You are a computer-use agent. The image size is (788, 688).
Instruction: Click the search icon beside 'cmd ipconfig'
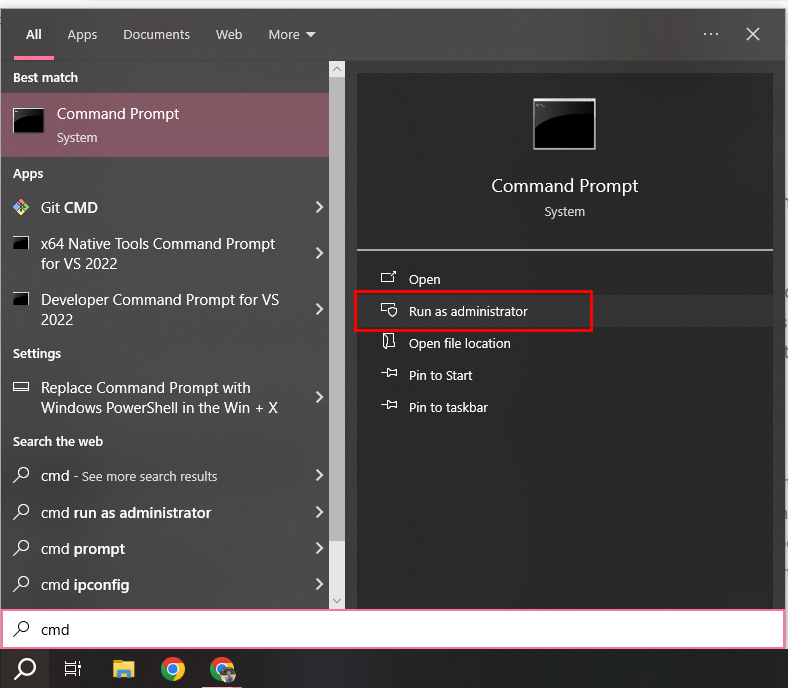click(x=21, y=584)
